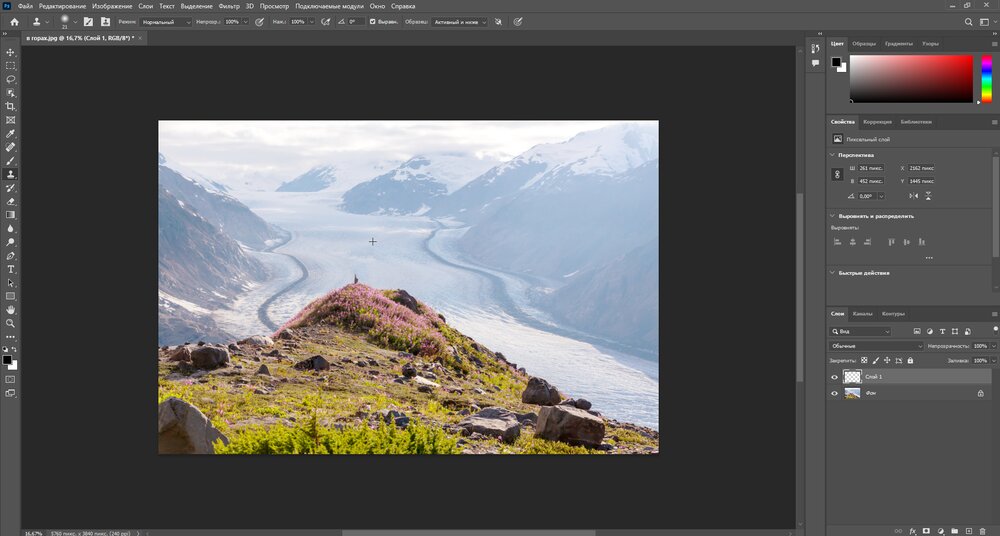Open the Образец sample source dropdown
Screen dimensions: 1000x536
click(x=460, y=21)
